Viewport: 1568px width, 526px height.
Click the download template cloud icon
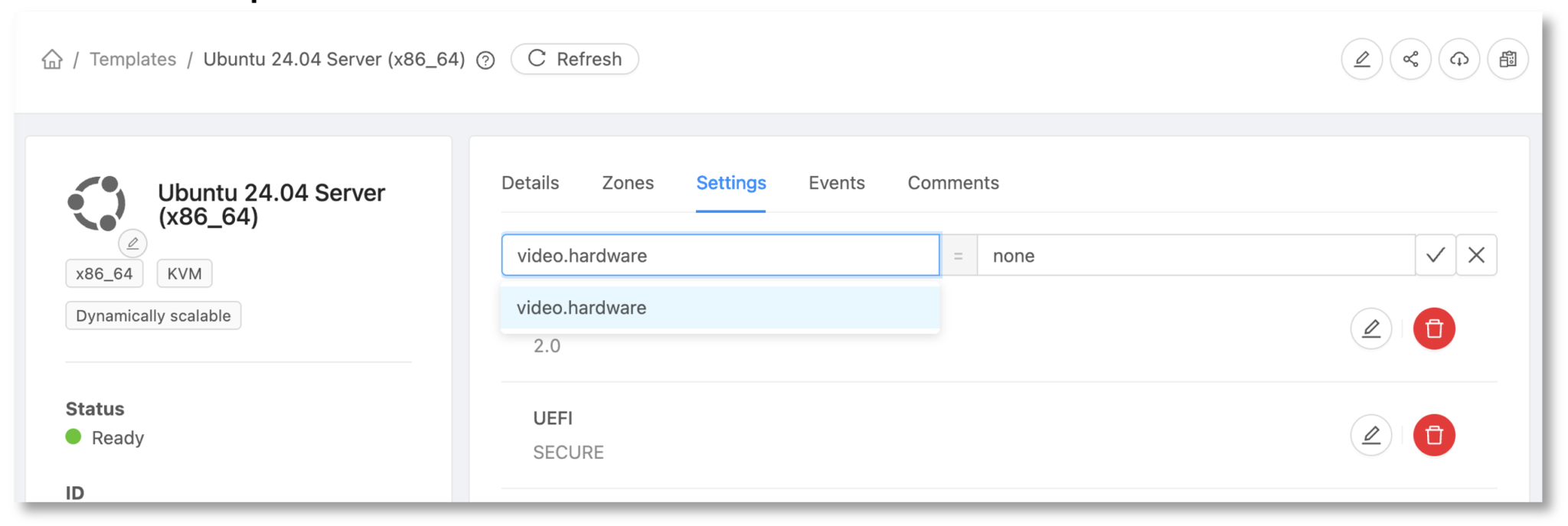1459,59
